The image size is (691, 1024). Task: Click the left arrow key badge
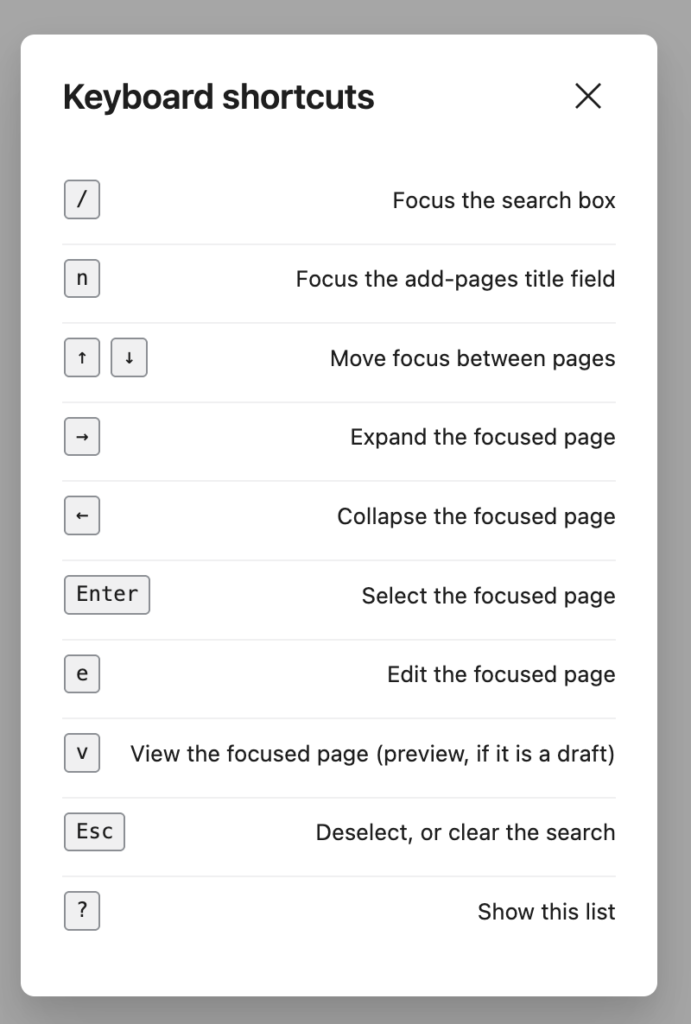[x=82, y=515]
